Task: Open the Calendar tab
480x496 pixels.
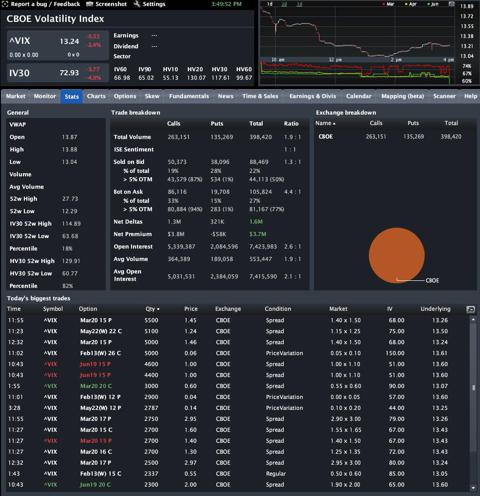Action: (x=358, y=96)
